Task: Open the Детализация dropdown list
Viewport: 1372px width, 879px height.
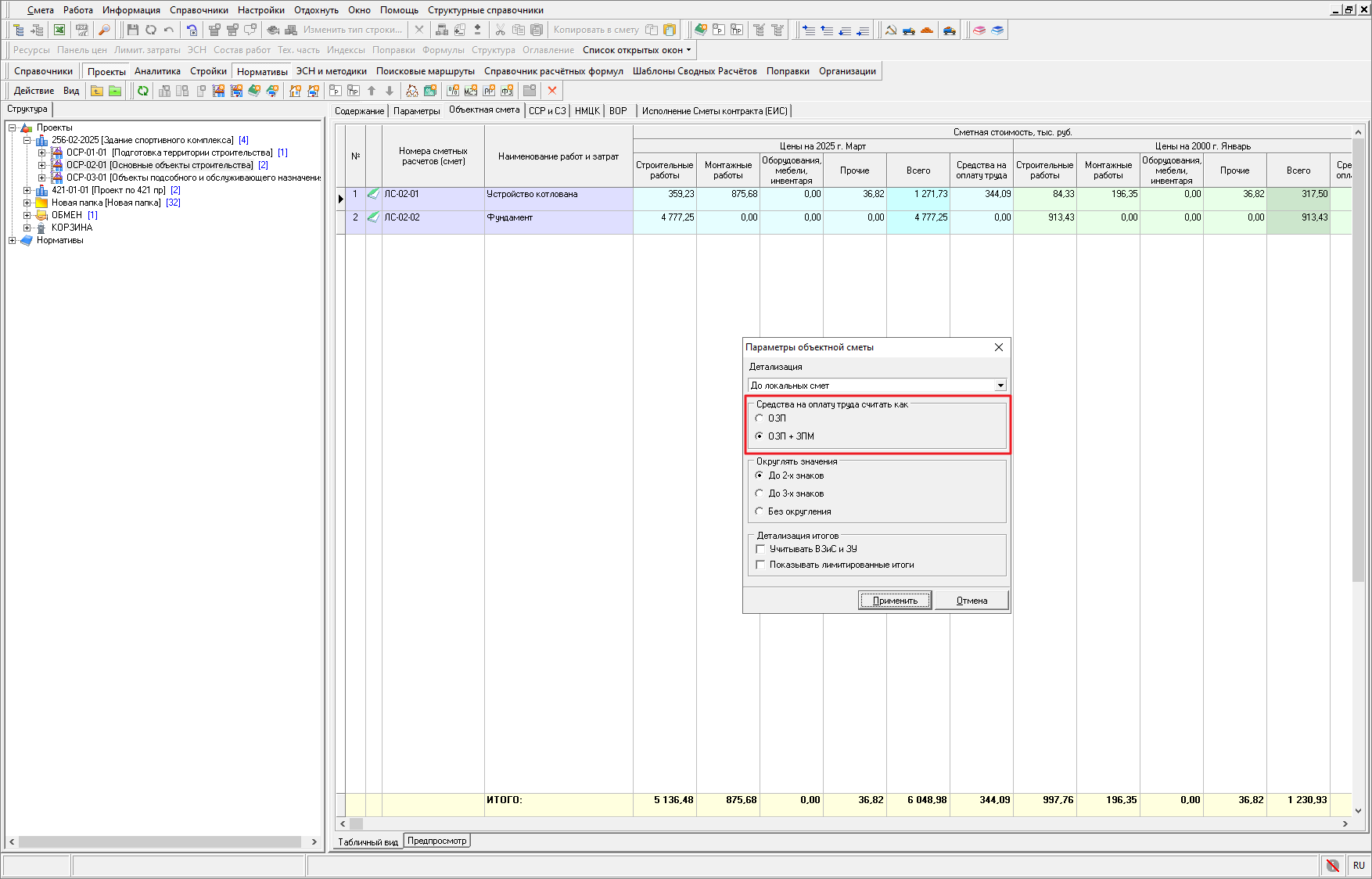Action: tap(1000, 386)
